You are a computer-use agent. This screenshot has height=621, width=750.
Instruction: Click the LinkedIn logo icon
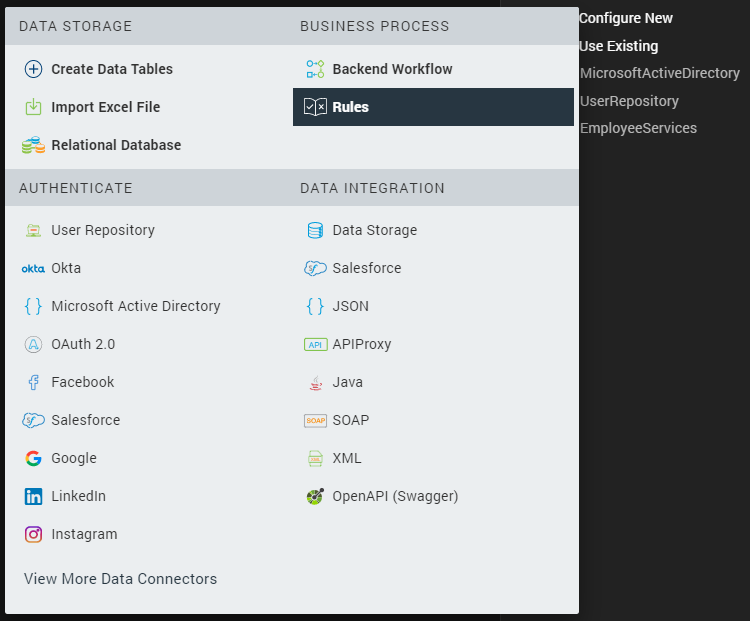click(x=33, y=496)
